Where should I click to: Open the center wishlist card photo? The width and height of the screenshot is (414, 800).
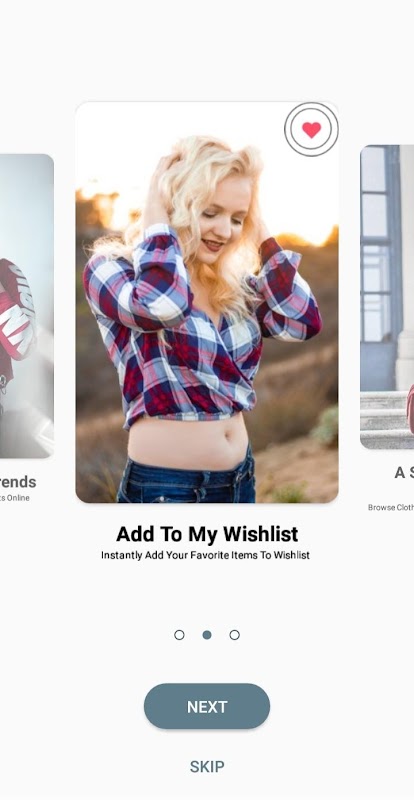click(x=207, y=302)
